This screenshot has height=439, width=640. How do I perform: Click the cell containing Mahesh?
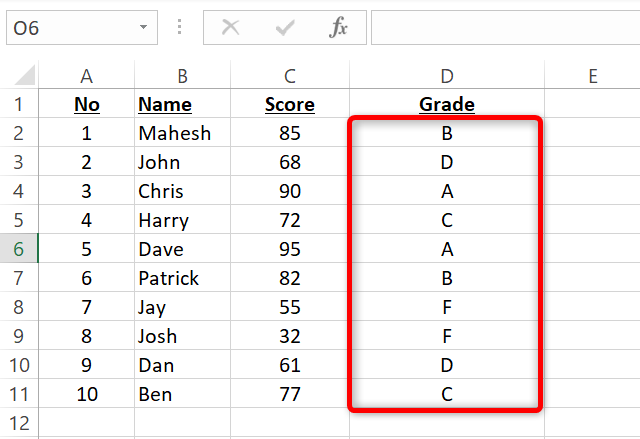coord(182,133)
